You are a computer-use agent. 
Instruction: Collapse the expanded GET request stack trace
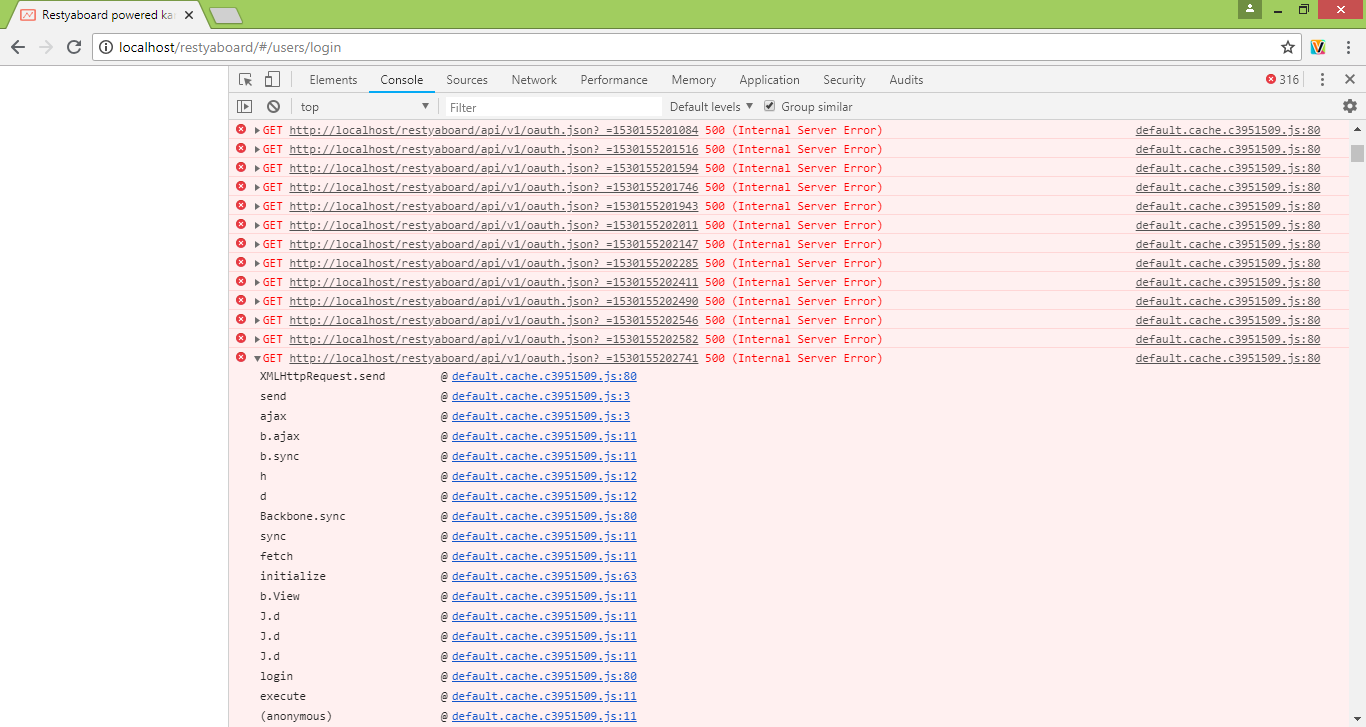(x=258, y=358)
